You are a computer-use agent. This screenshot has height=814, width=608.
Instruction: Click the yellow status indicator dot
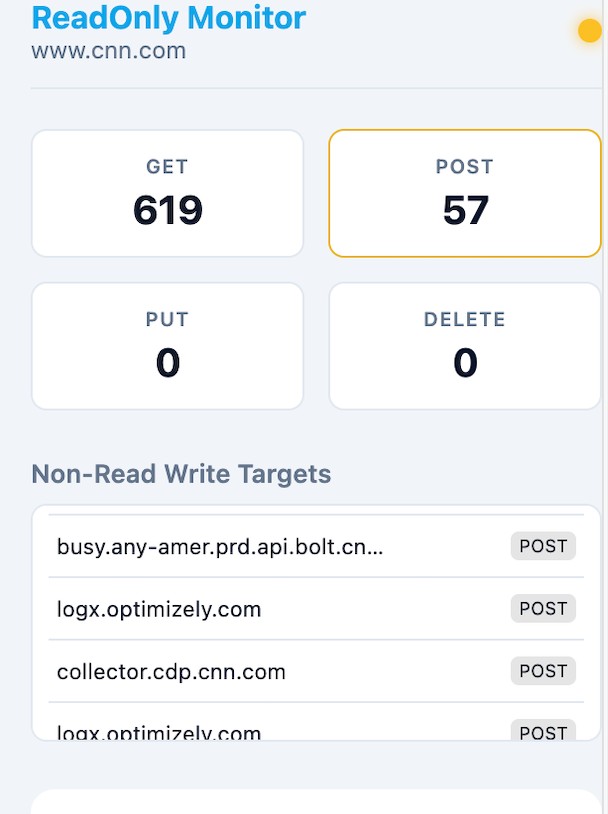(x=589, y=31)
